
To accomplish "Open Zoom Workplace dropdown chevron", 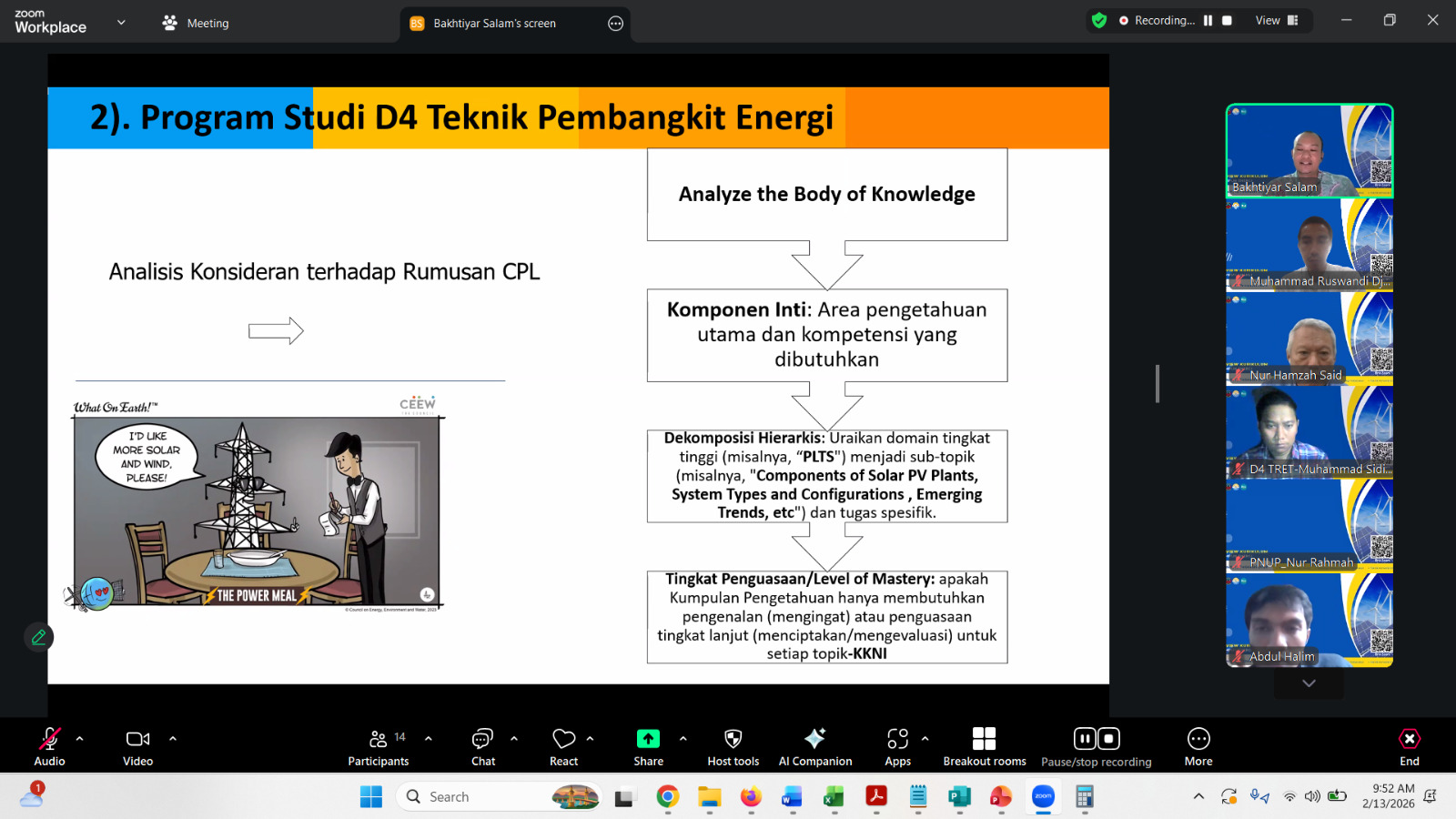I will [x=121, y=23].
